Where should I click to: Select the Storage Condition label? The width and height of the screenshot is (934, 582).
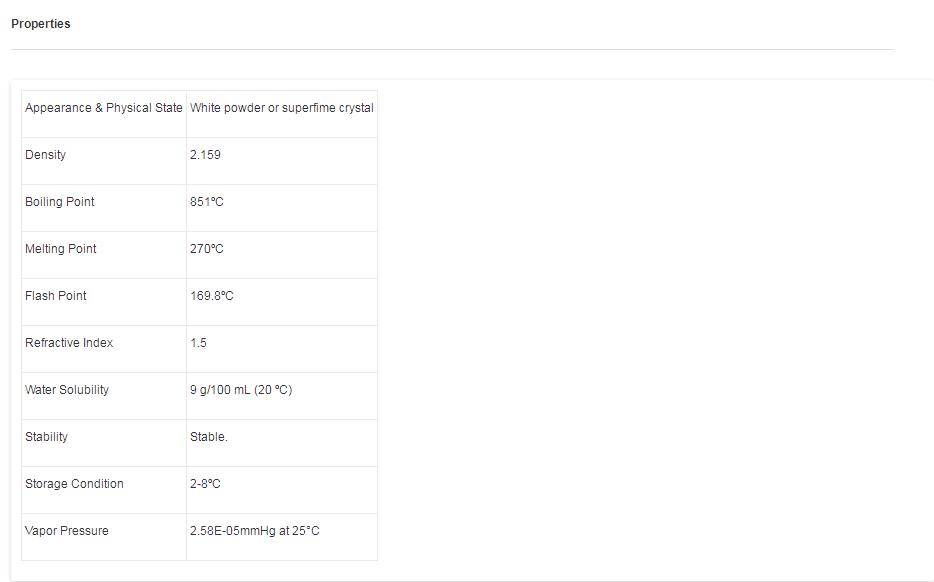(x=74, y=484)
